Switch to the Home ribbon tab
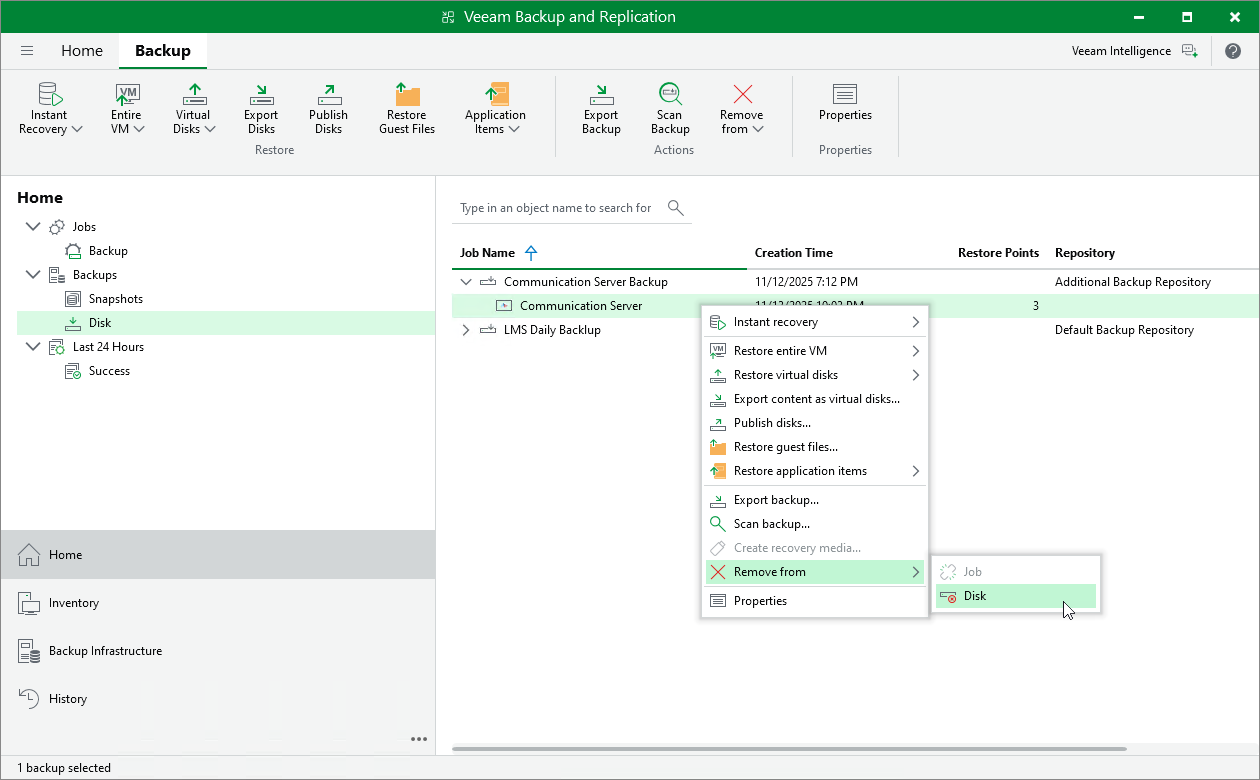Screen dimensions: 1260x780 [82, 51]
